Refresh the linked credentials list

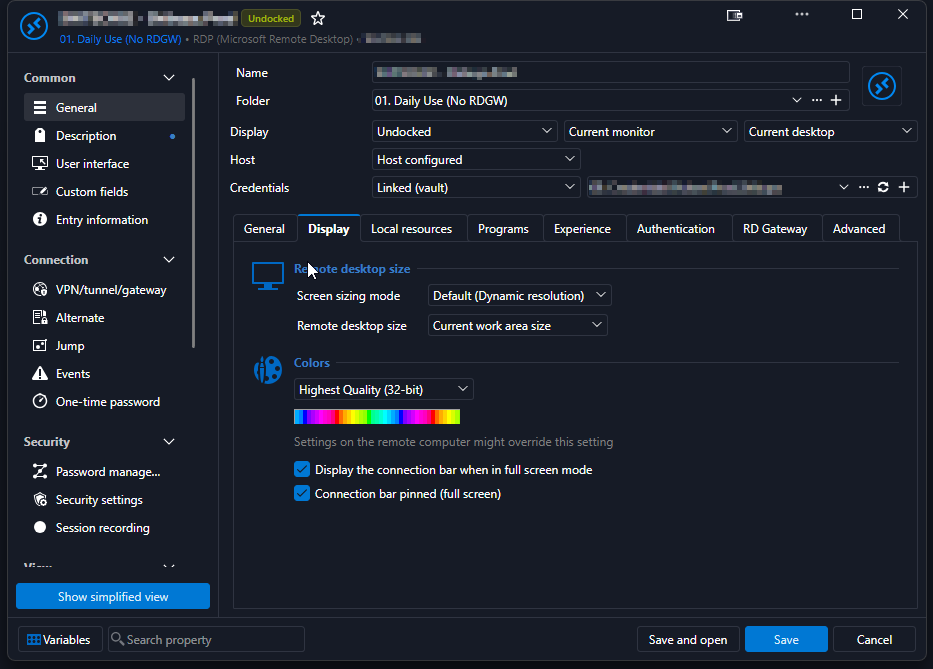pos(883,187)
